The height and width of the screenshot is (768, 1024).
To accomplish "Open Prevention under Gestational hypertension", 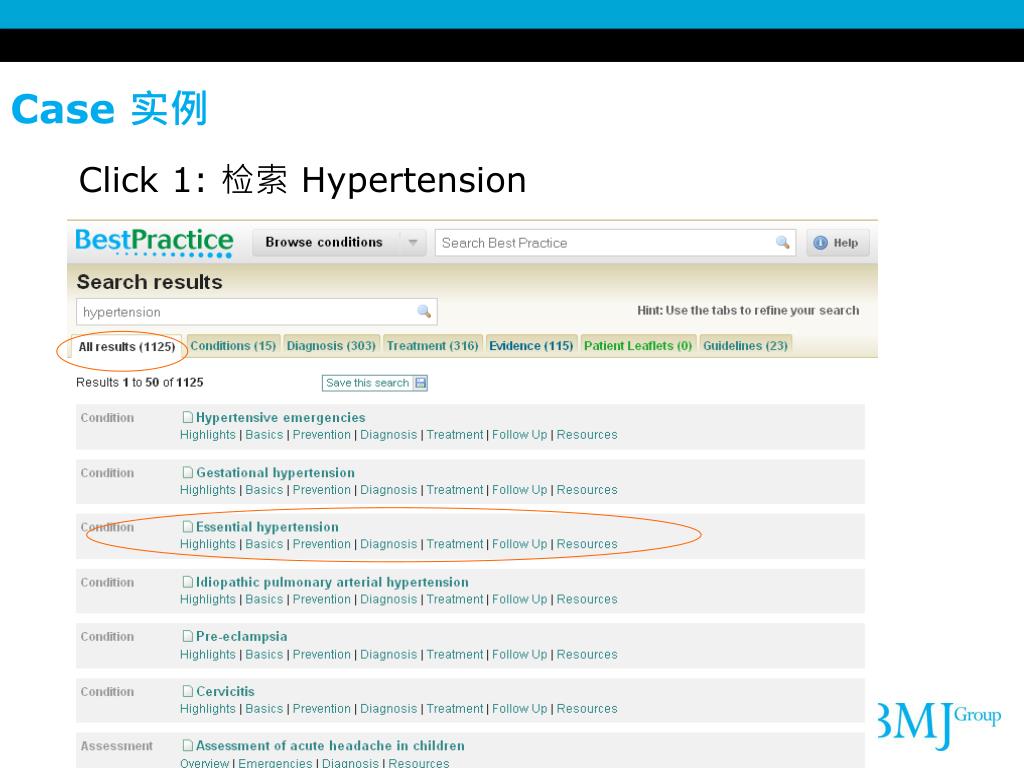I will pos(322,489).
